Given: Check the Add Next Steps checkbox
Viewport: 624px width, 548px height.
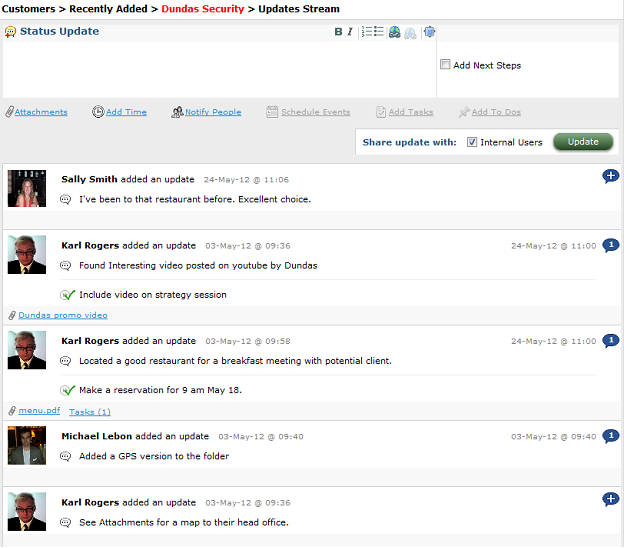Looking at the screenshot, I should coord(445,64).
